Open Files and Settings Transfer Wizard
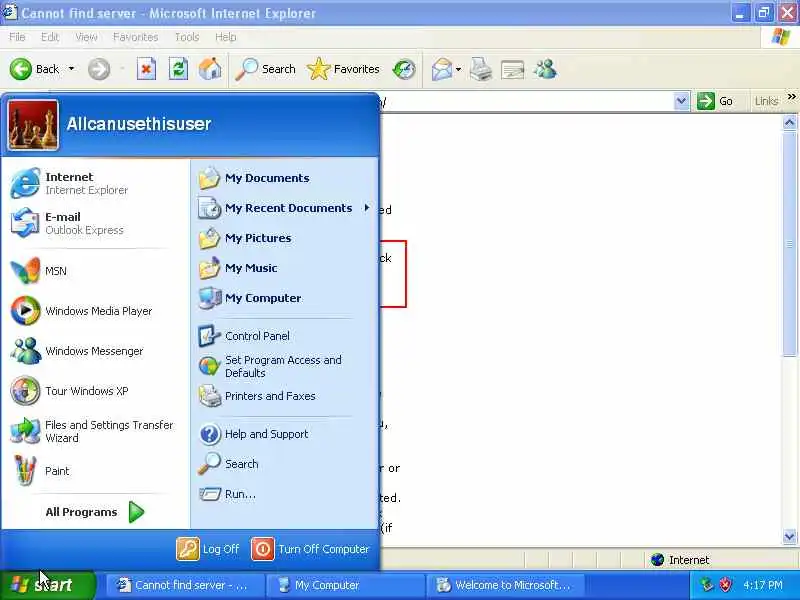The image size is (800, 600). click(95, 431)
